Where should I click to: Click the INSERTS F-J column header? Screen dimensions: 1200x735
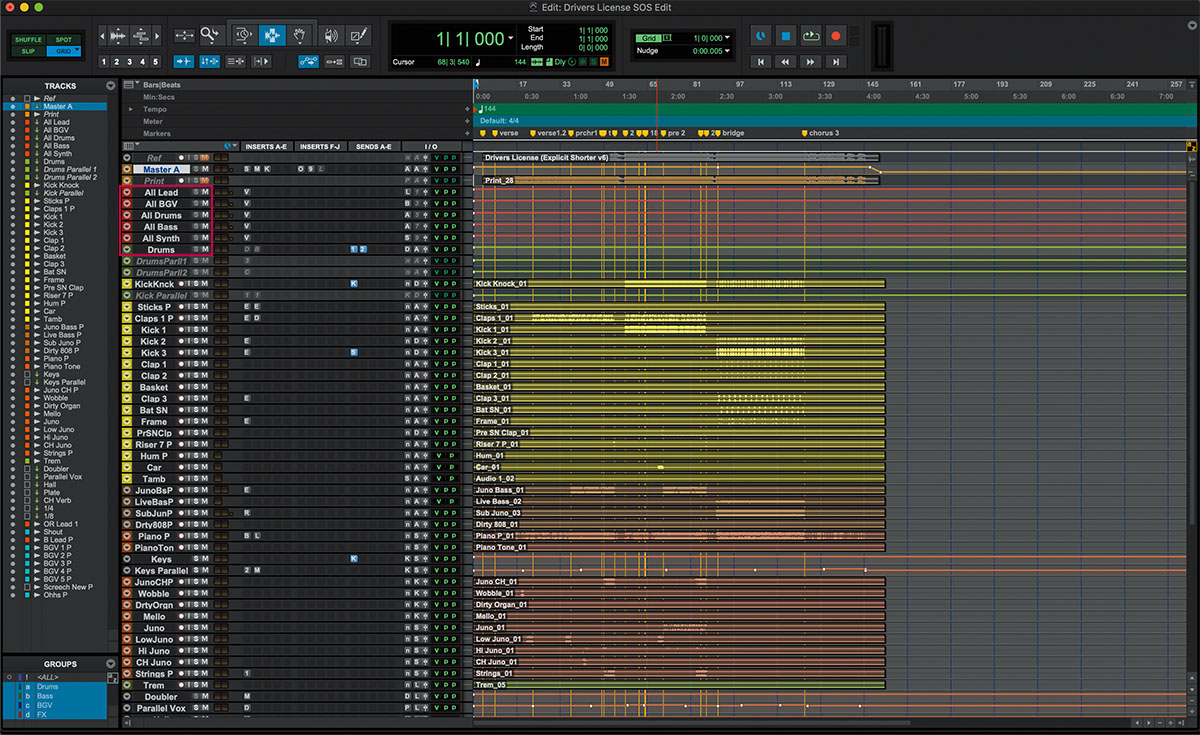point(320,146)
